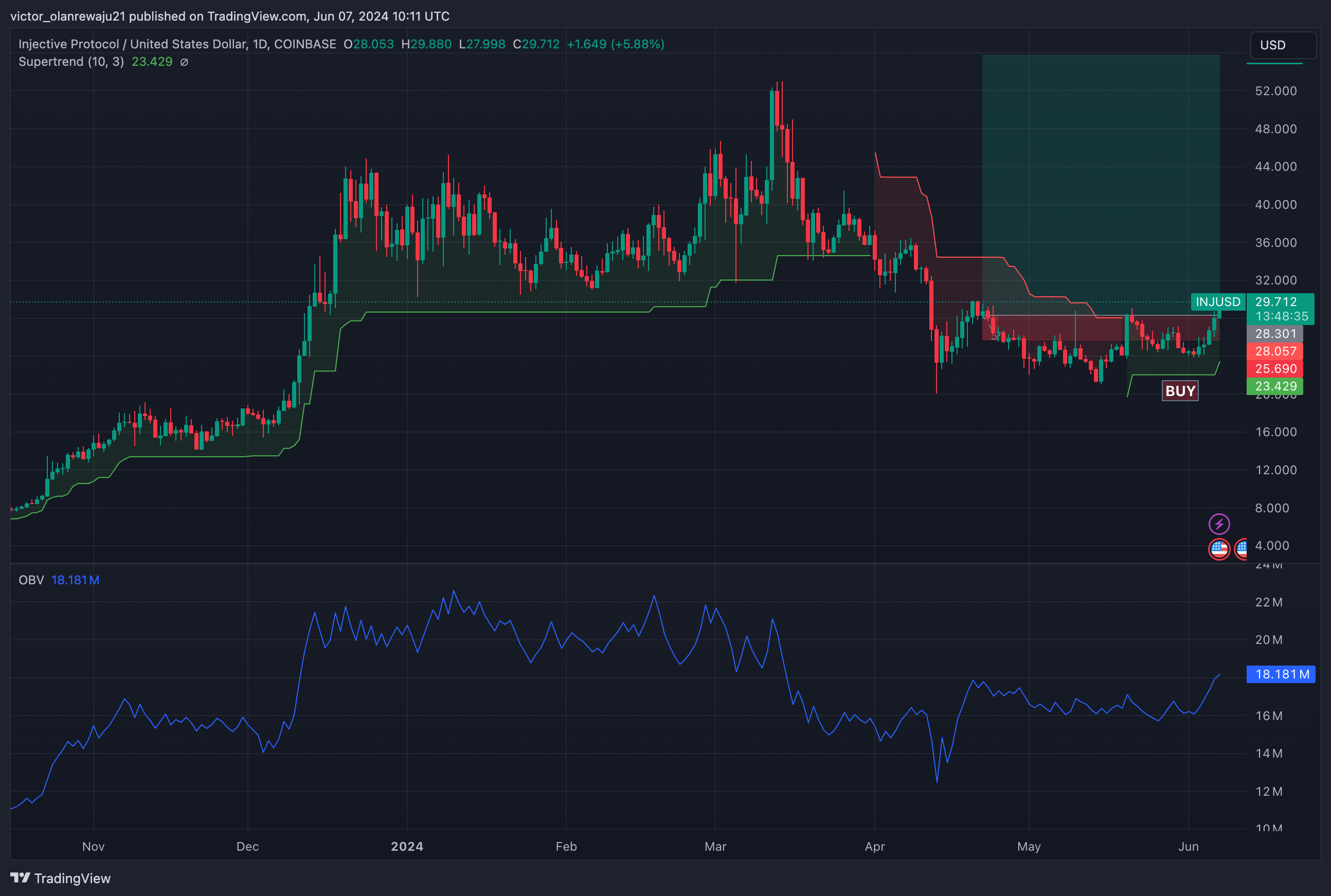Click the TradingView.com link in header
This screenshot has width=1331, height=896.
(257, 16)
